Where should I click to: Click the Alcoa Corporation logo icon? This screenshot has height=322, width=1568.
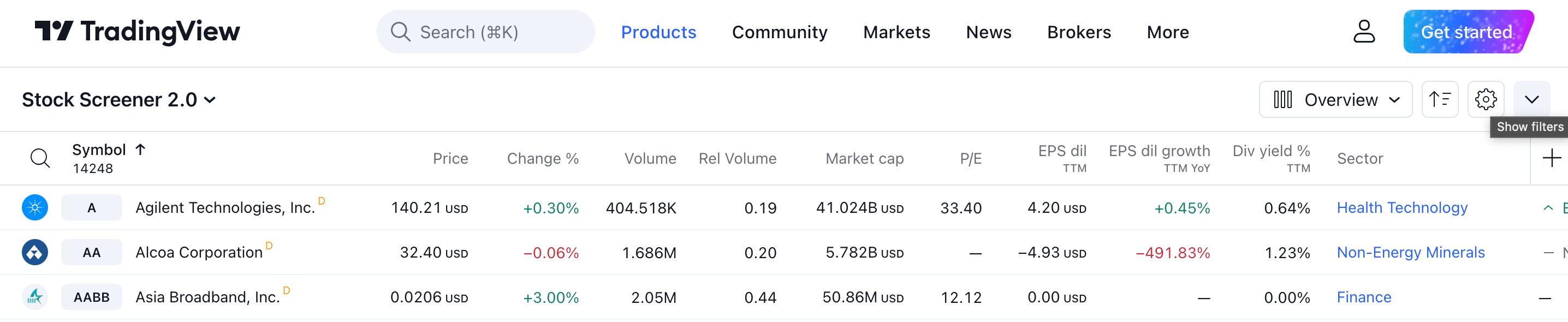35,252
